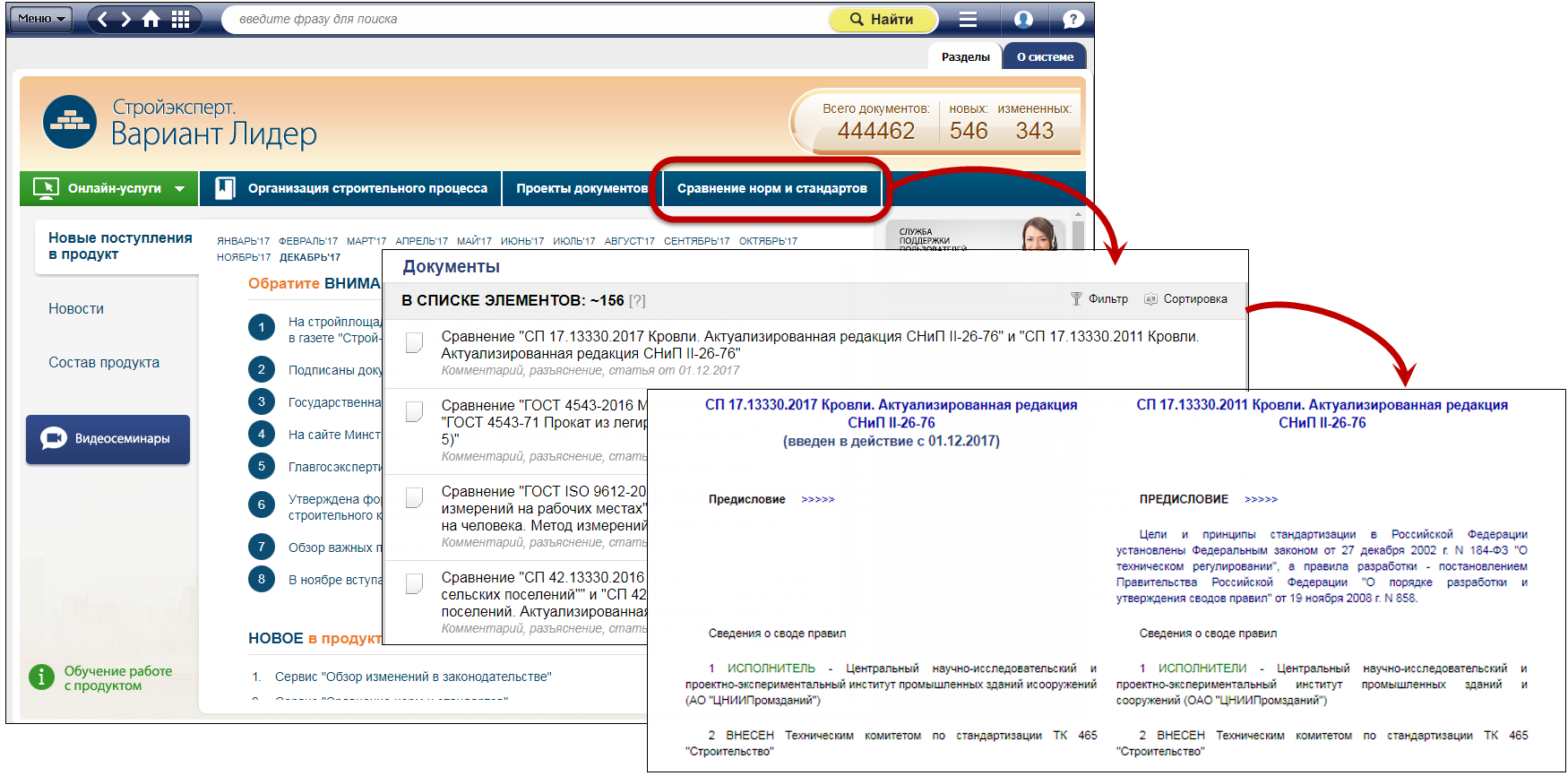This screenshot has width=1568, height=776.
Task: Open Сравнение норм и стандартов tab
Action: coord(771,188)
